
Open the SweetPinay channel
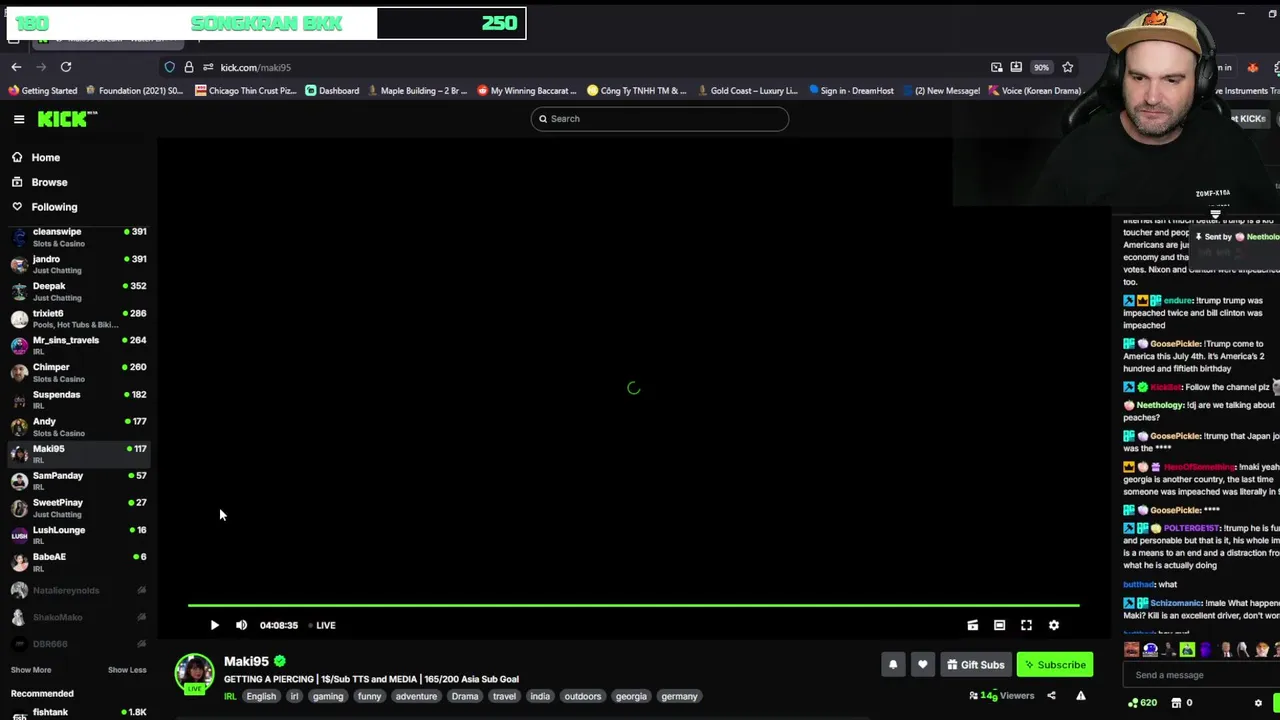pos(78,508)
